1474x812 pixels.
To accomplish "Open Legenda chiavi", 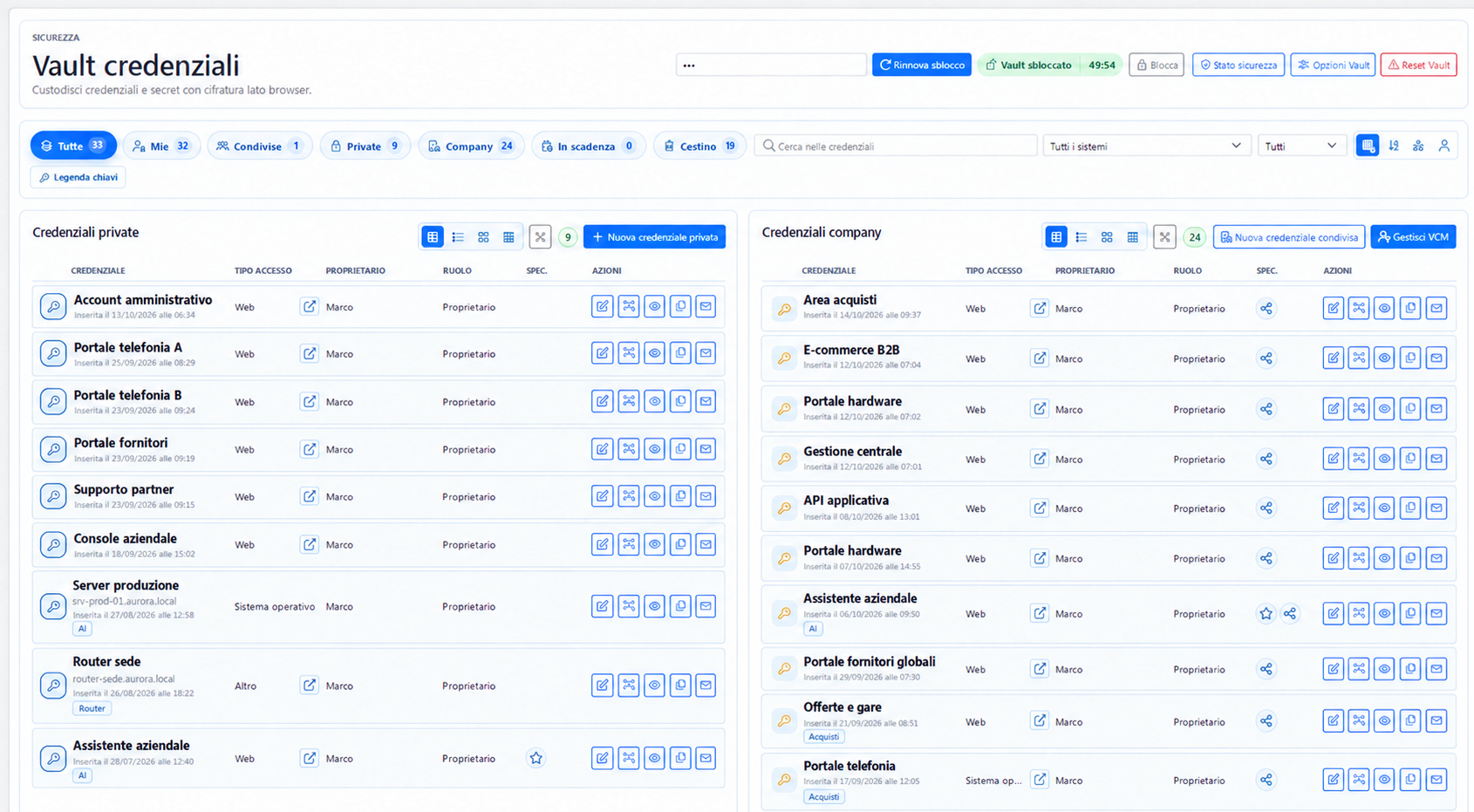I will pyautogui.click(x=78, y=177).
